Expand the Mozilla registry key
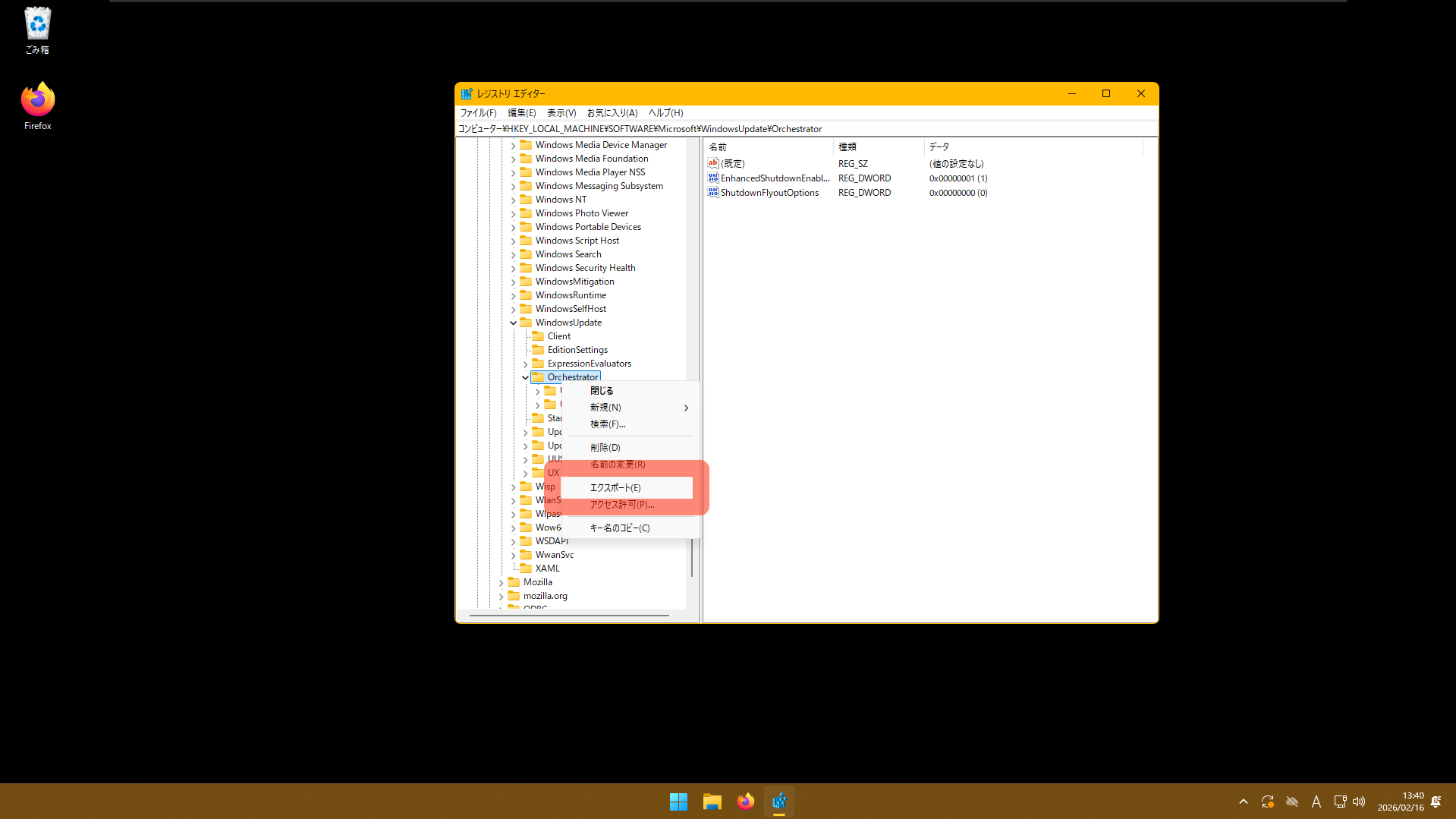The width and height of the screenshot is (1456, 819). pos(502,583)
